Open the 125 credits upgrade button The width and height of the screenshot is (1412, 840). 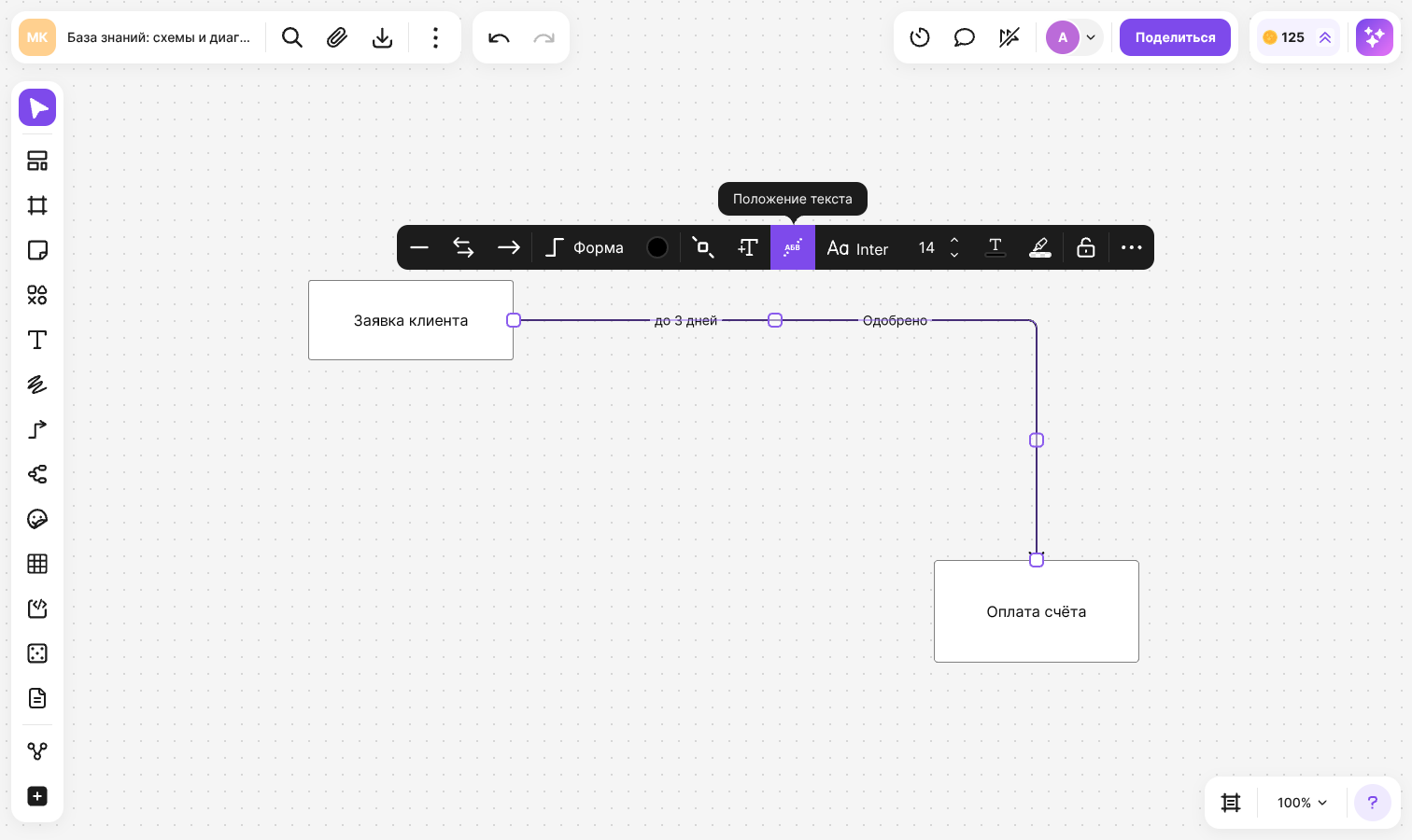coord(1298,37)
